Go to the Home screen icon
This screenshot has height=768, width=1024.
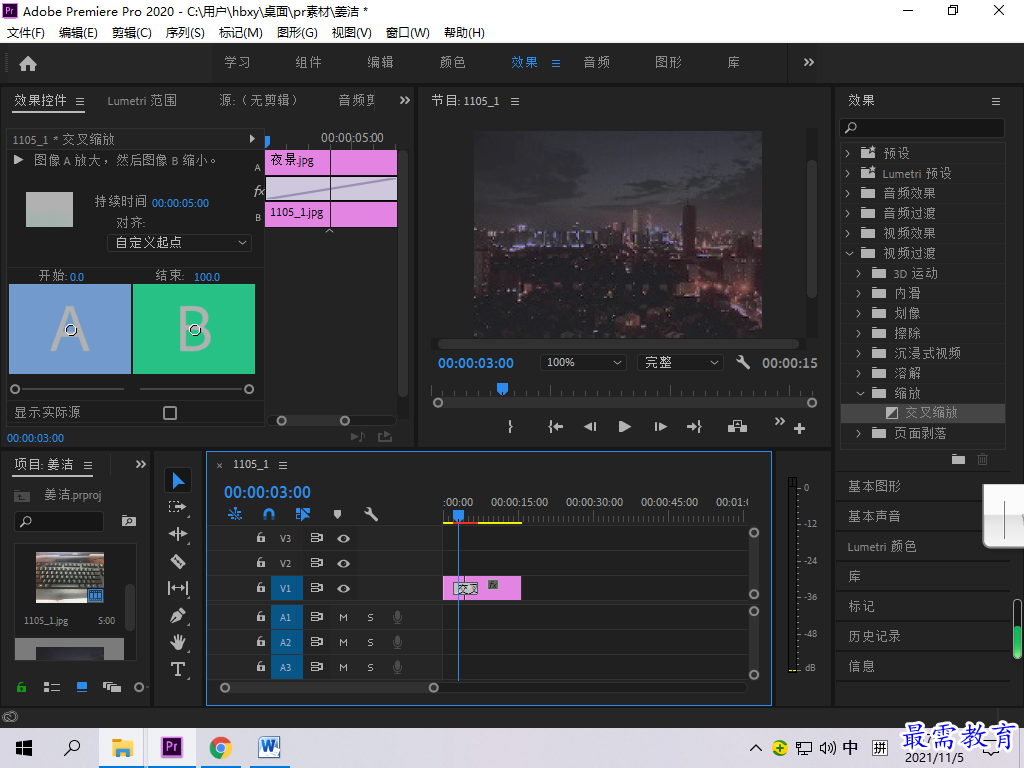tap(28, 63)
